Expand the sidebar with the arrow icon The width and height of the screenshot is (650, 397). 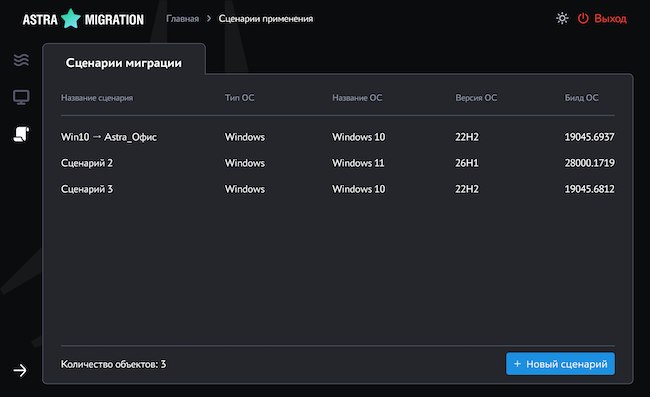point(20,370)
